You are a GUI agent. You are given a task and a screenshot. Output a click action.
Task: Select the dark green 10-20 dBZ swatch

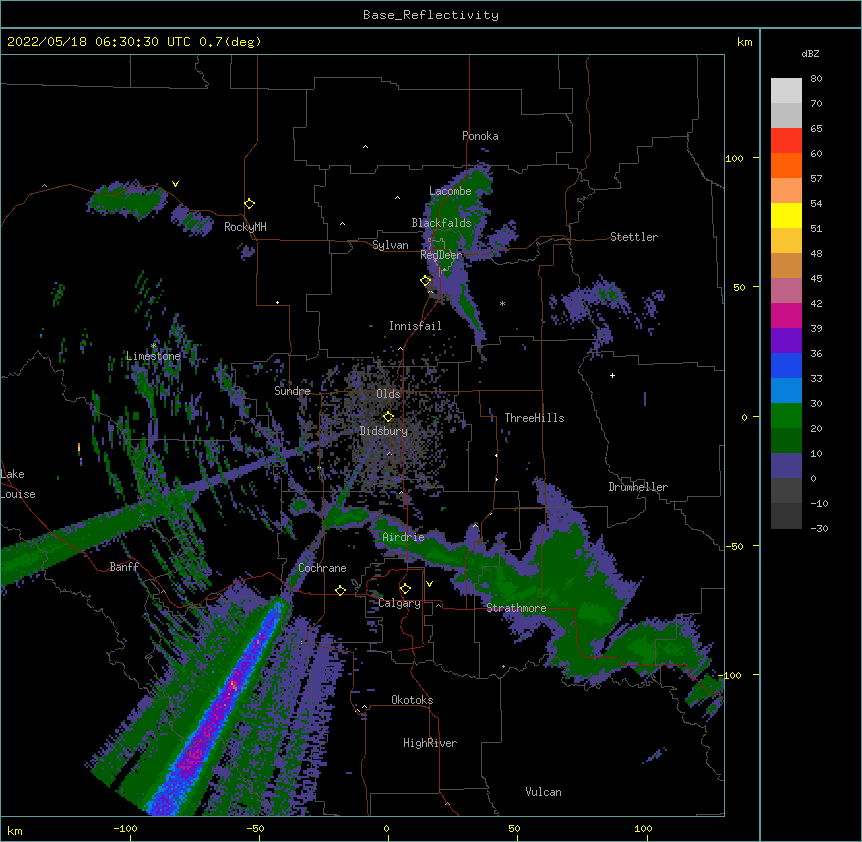[x=786, y=441]
